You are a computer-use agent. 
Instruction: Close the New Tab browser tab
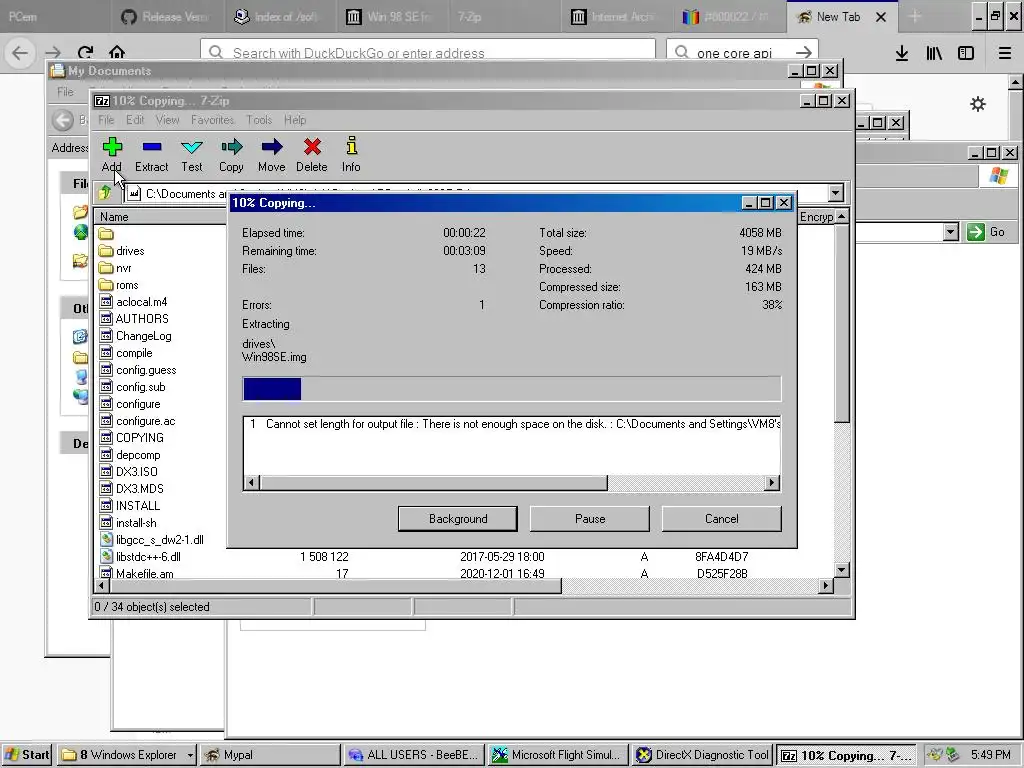click(881, 17)
